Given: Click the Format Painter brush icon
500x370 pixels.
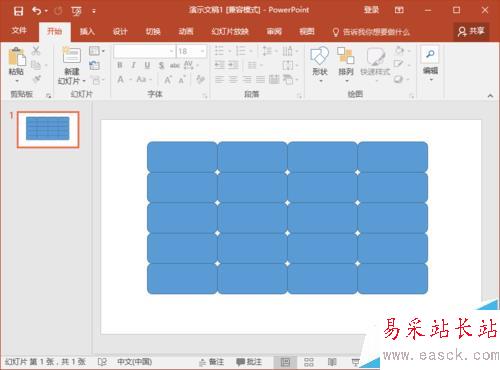Looking at the screenshot, I should click(x=37, y=79).
